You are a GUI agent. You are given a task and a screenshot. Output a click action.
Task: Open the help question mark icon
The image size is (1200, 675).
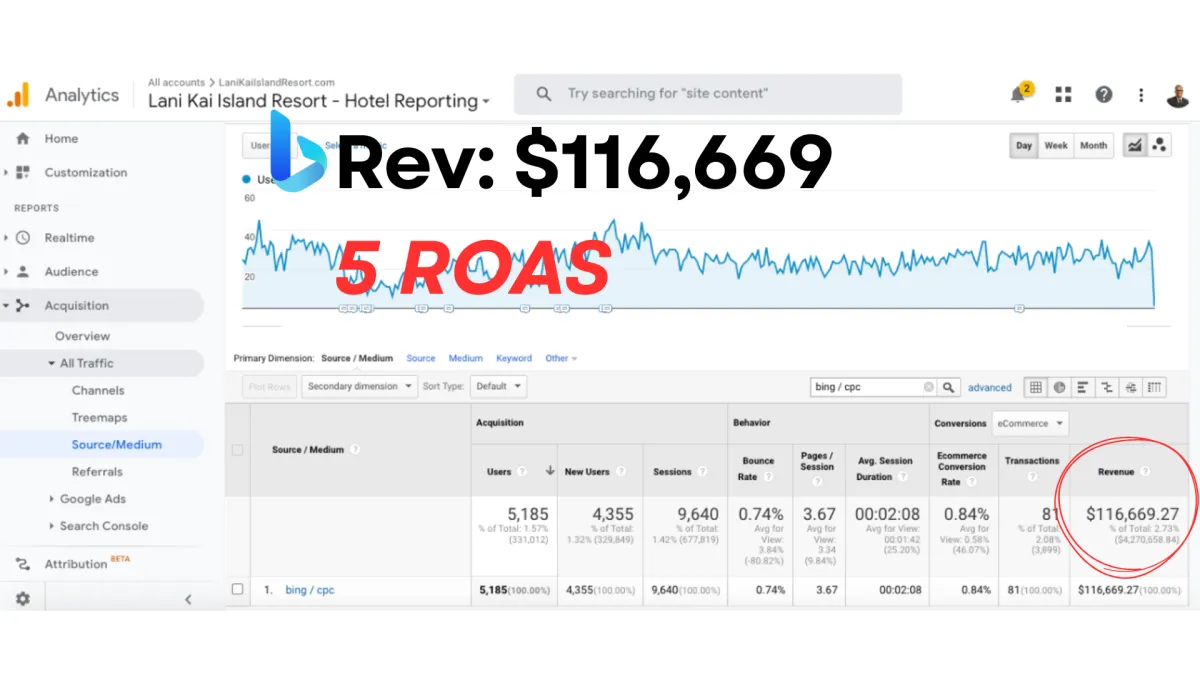(x=1103, y=94)
